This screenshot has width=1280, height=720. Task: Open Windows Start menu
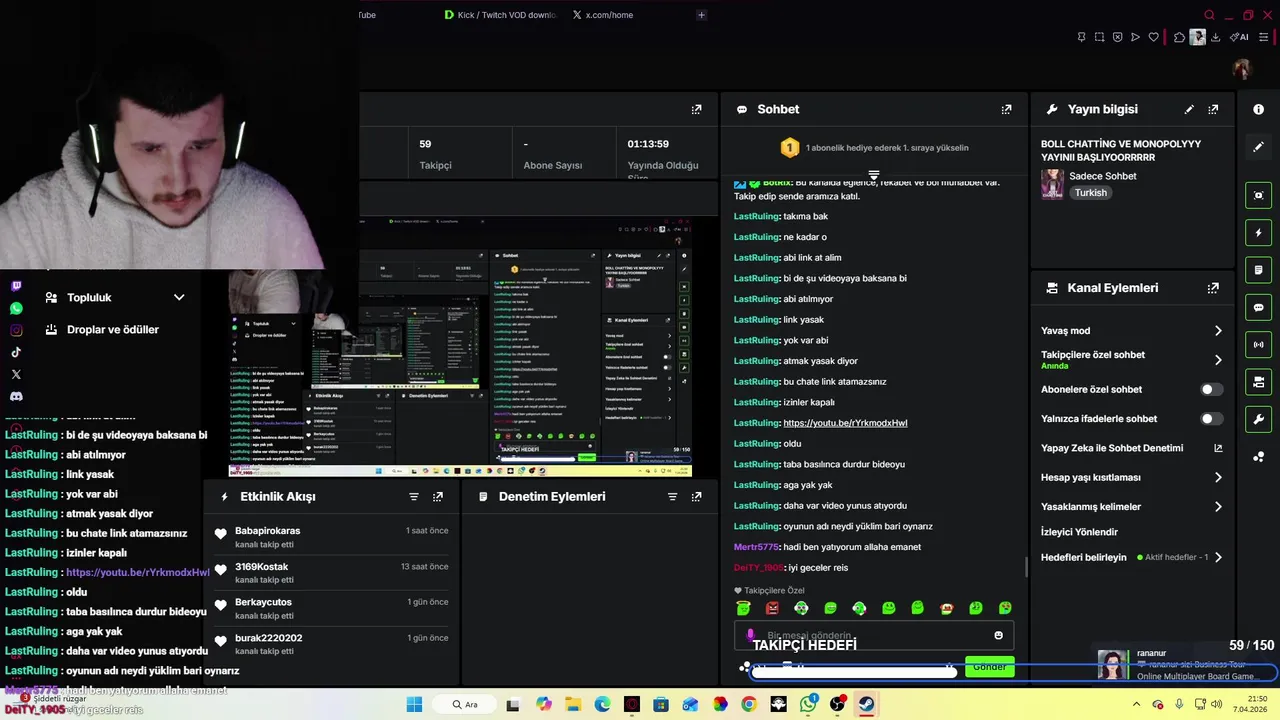[414, 704]
